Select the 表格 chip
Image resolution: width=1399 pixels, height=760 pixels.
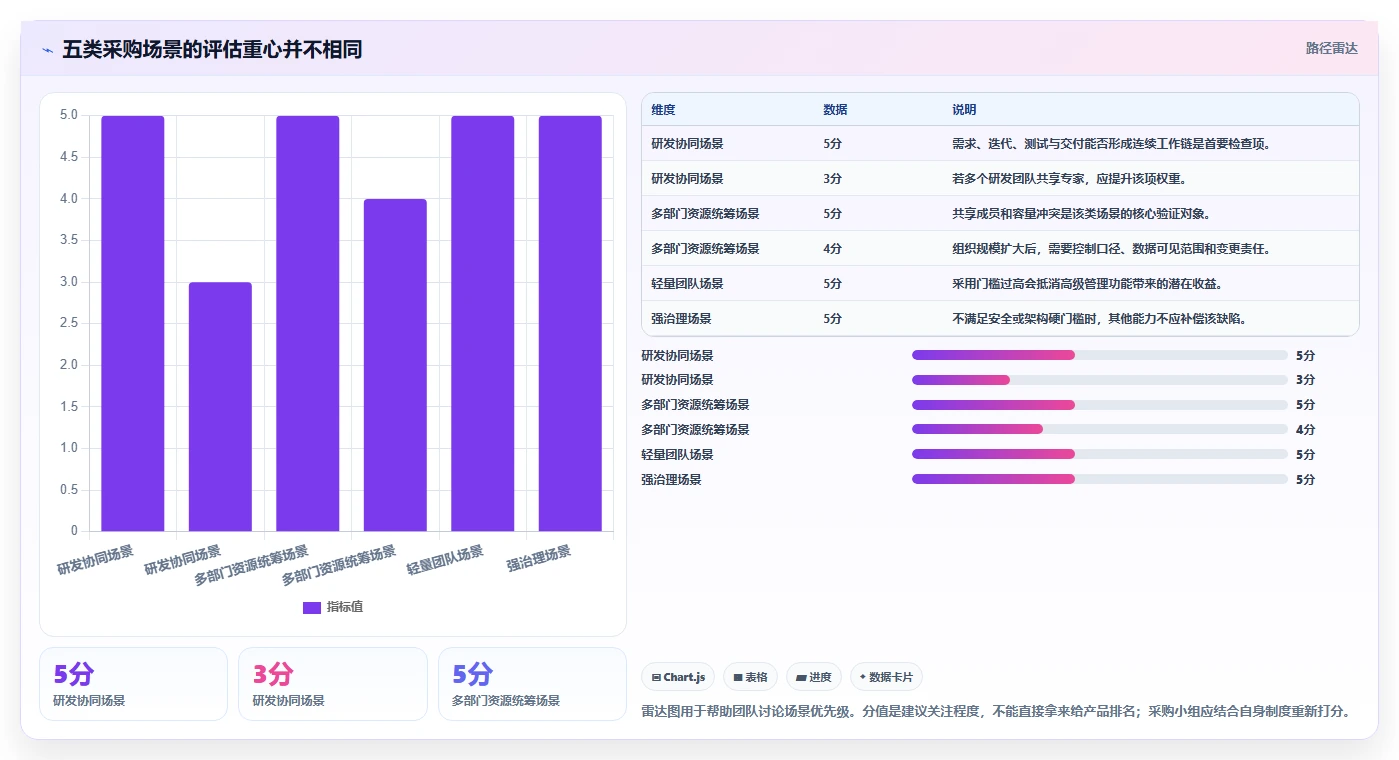[750, 677]
